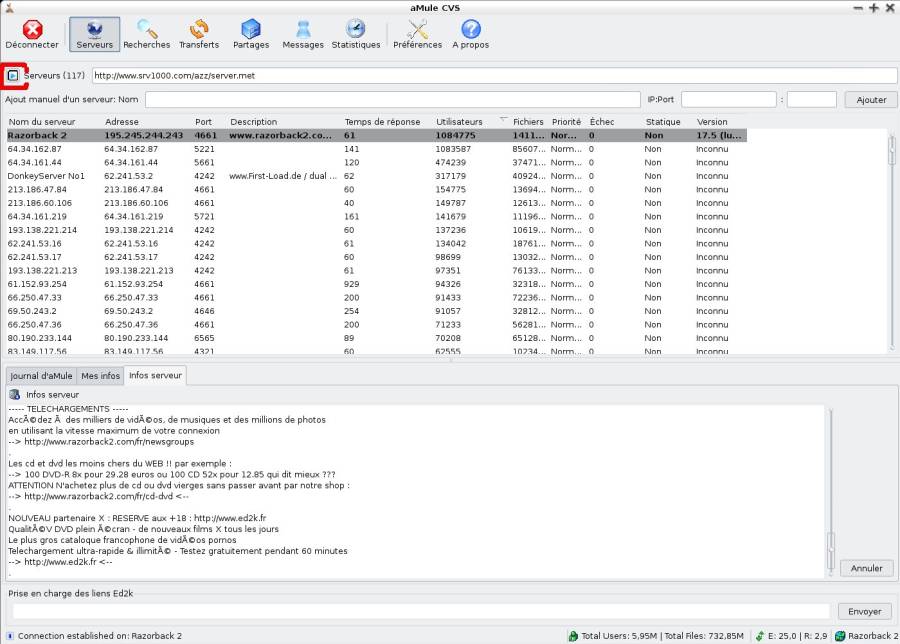Open the Messages window
Image resolution: width=900 pixels, height=644 pixels.
pyautogui.click(x=302, y=34)
